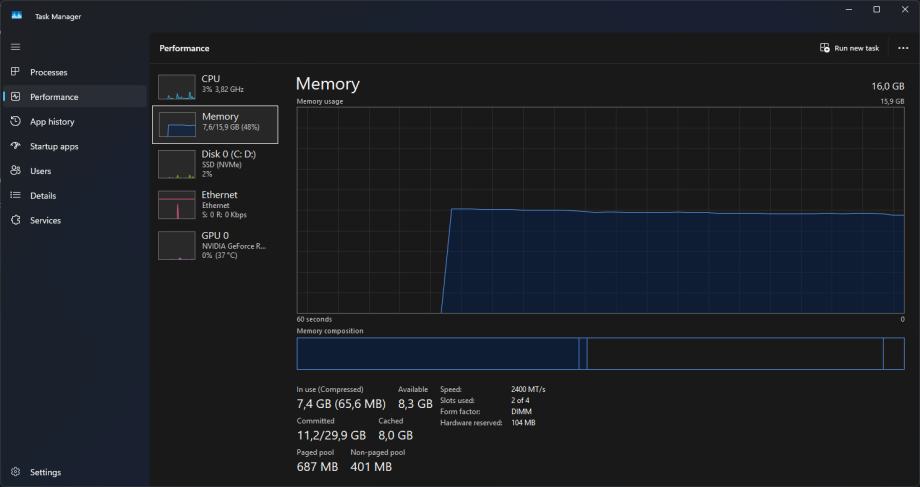
Task: Click the Startup apps speedometer icon
Action: (x=16, y=146)
